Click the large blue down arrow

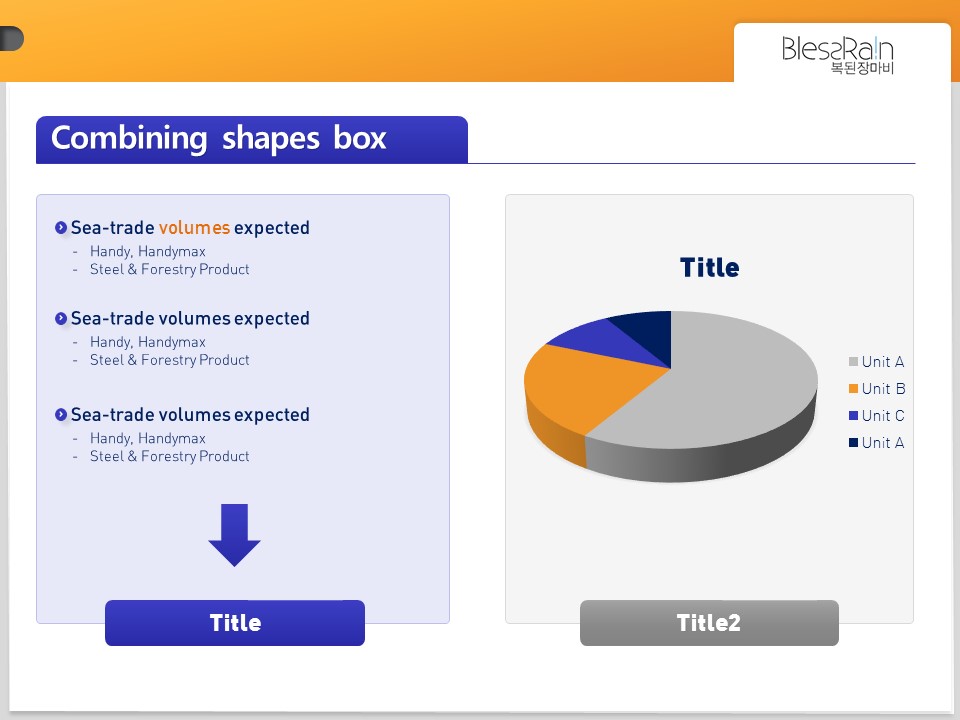(x=234, y=535)
